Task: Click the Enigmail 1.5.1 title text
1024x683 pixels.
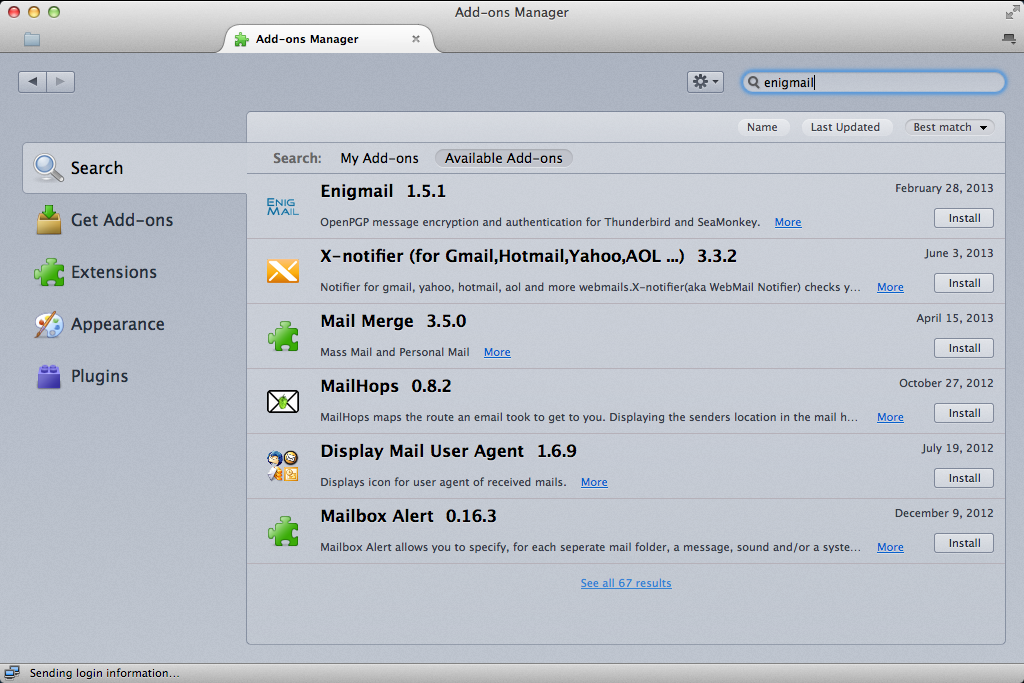Action: click(x=383, y=191)
